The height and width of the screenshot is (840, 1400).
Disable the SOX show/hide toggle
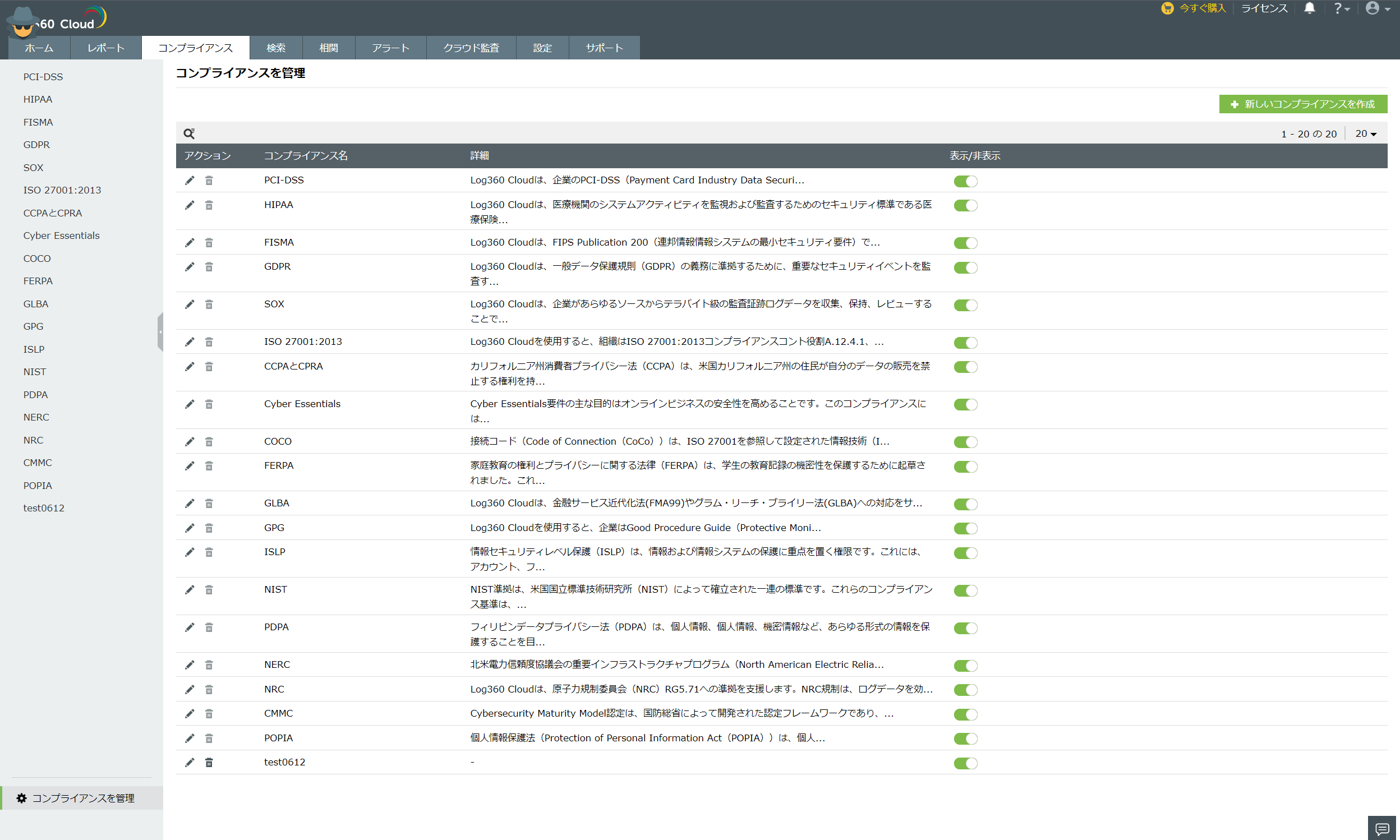pyautogui.click(x=965, y=305)
